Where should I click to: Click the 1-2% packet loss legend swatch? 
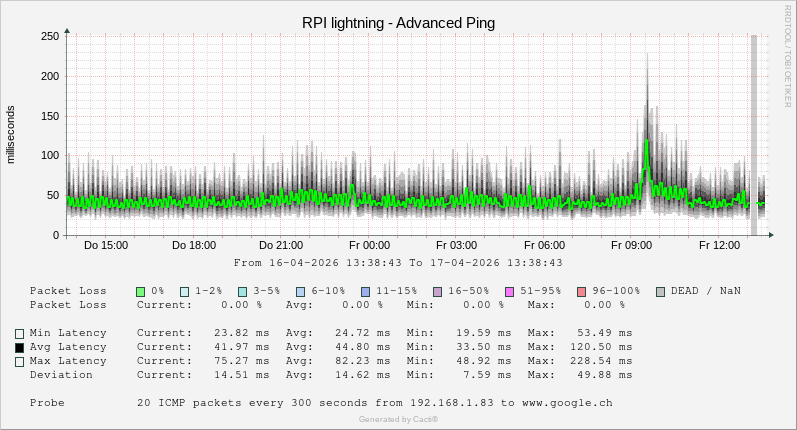click(185, 291)
